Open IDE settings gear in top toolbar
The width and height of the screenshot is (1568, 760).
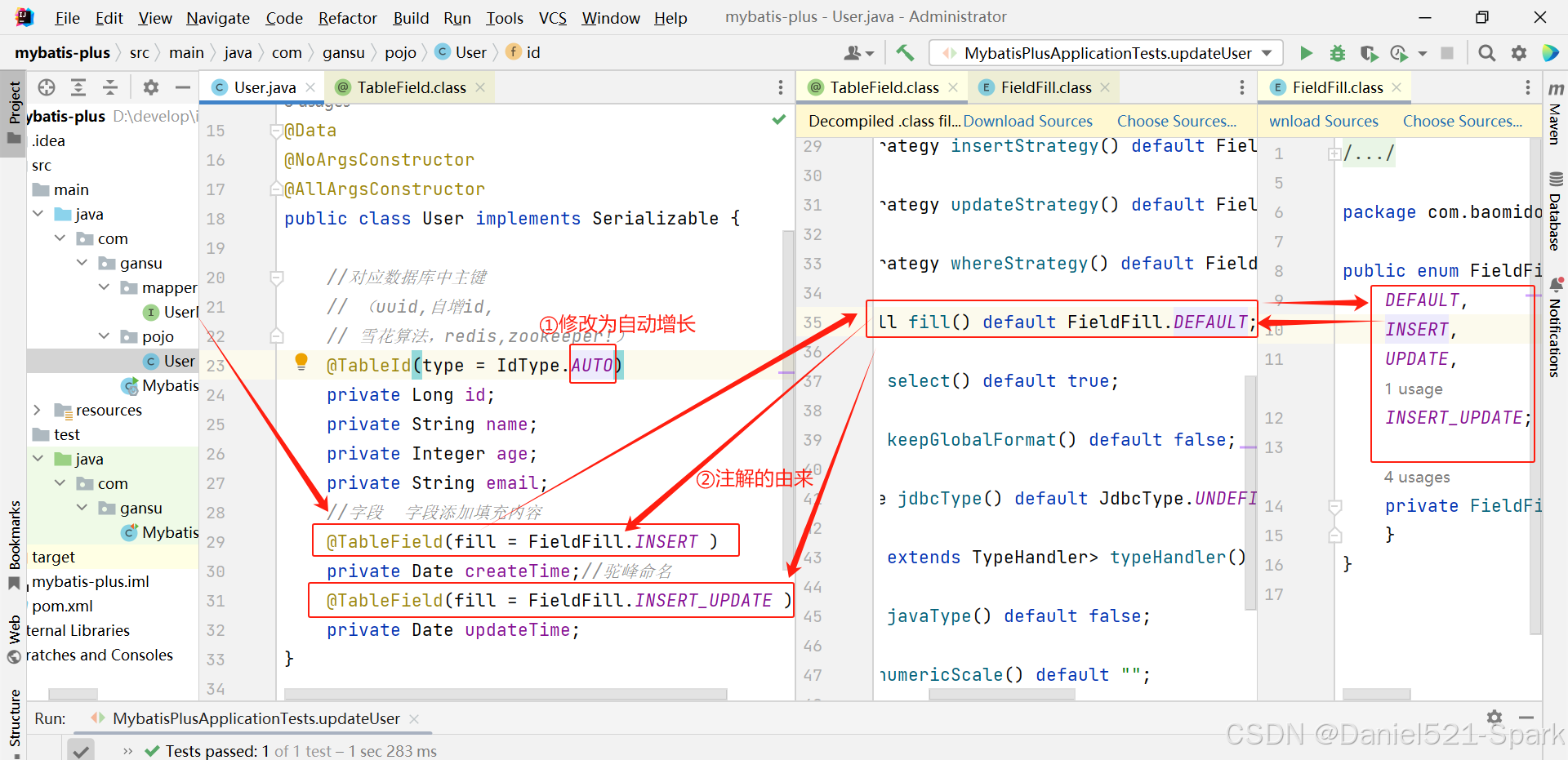[1519, 53]
